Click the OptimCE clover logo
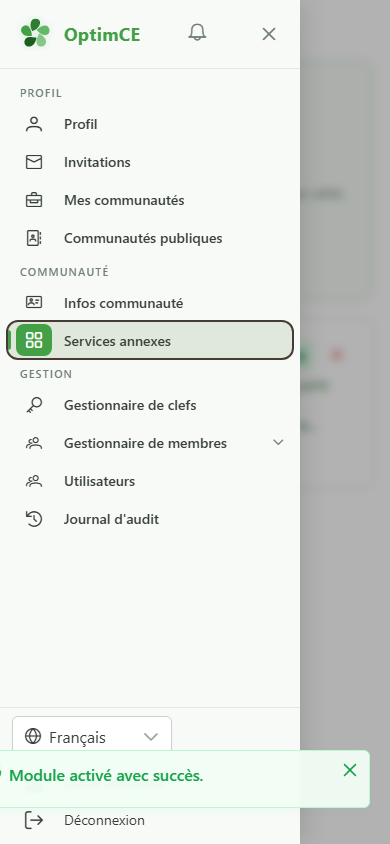Image resolution: width=390 pixels, height=844 pixels. pyautogui.click(x=35, y=33)
